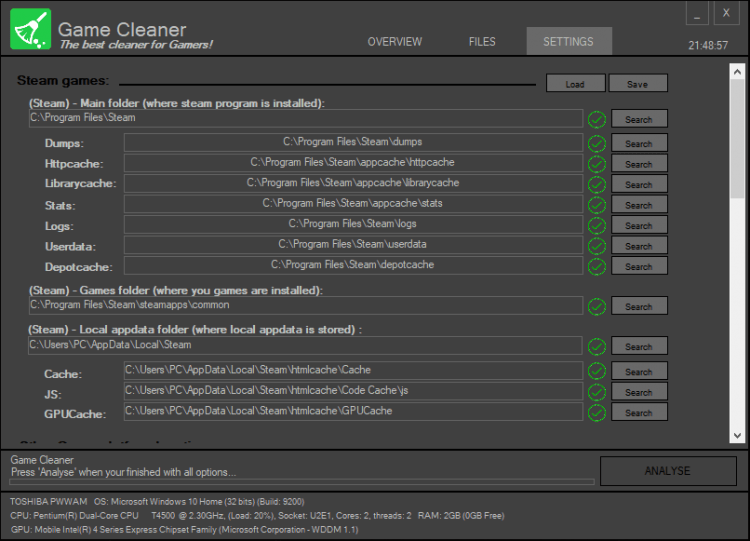The width and height of the screenshot is (750, 541).
Task: Click the JS Code Cache path field
Action: pos(352,391)
